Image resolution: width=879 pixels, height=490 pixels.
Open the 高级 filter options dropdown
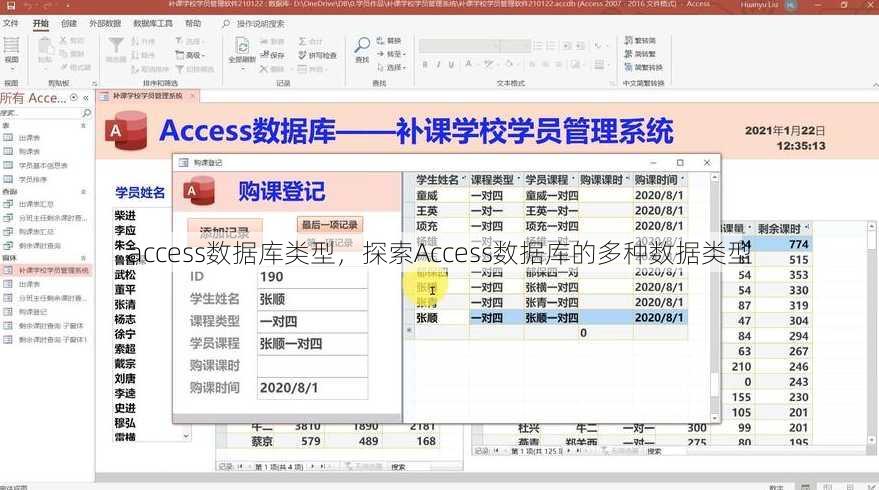pos(191,55)
